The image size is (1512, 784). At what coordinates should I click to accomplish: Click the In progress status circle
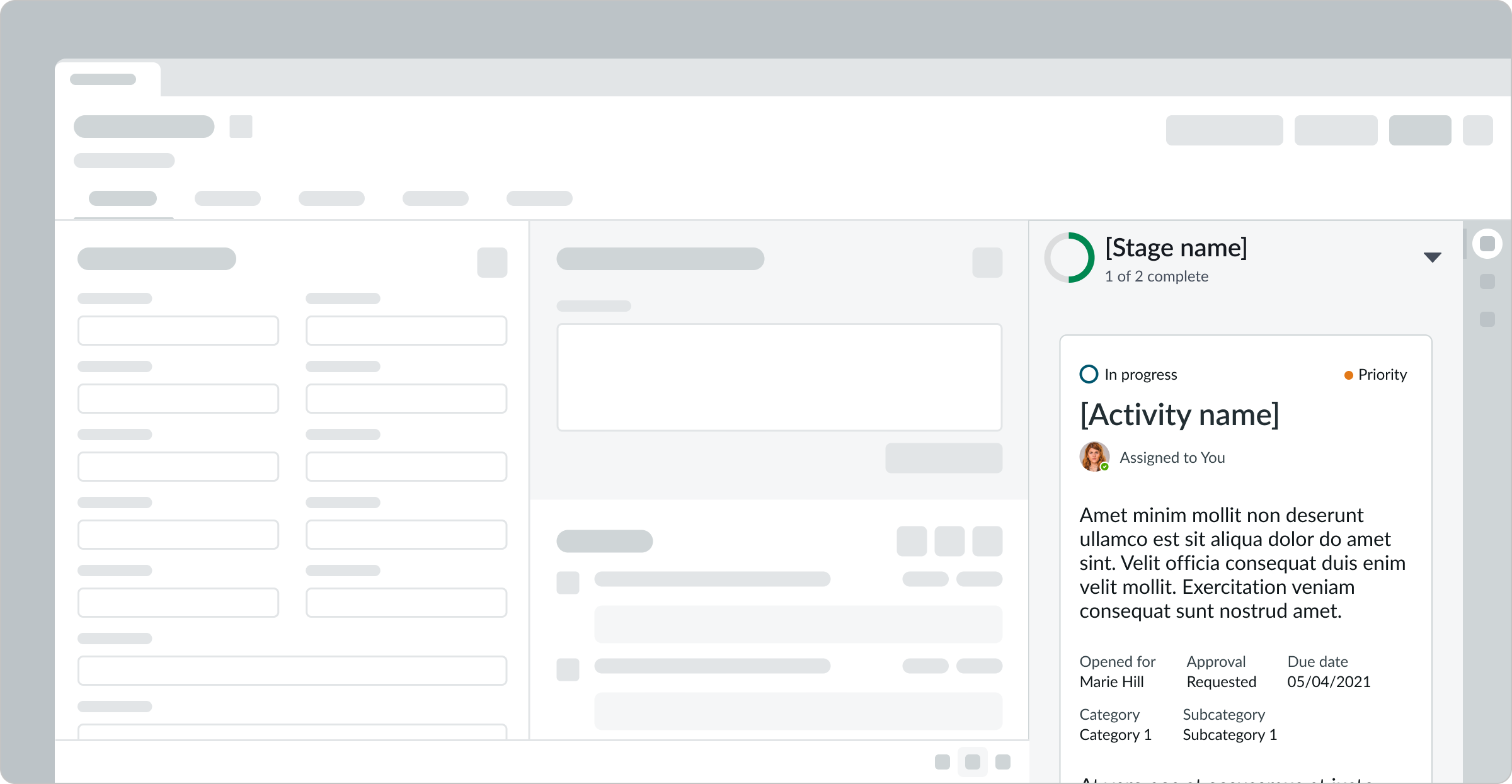pyautogui.click(x=1089, y=374)
